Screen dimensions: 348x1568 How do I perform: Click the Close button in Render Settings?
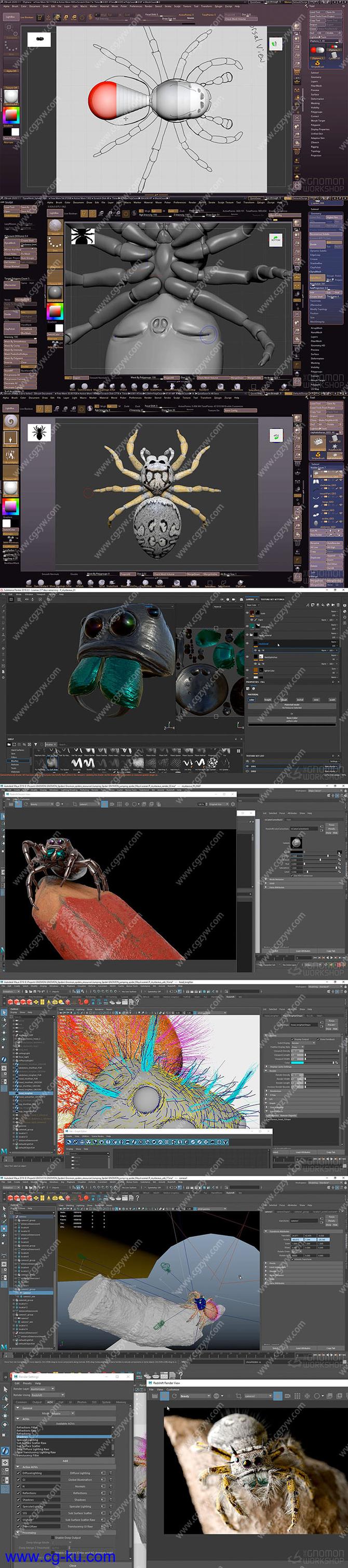tap(73, 1565)
